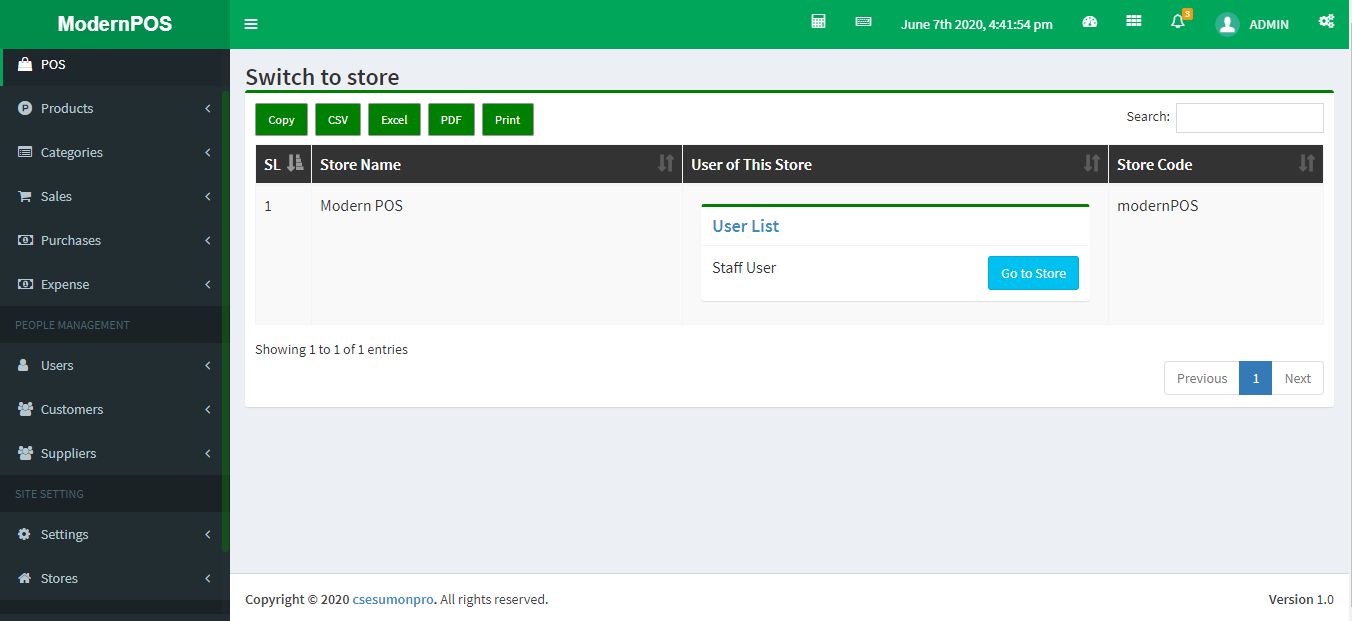Toggle the sidebar with hamburger icon
Screen dimensions: 1352x621
tap(251, 24)
